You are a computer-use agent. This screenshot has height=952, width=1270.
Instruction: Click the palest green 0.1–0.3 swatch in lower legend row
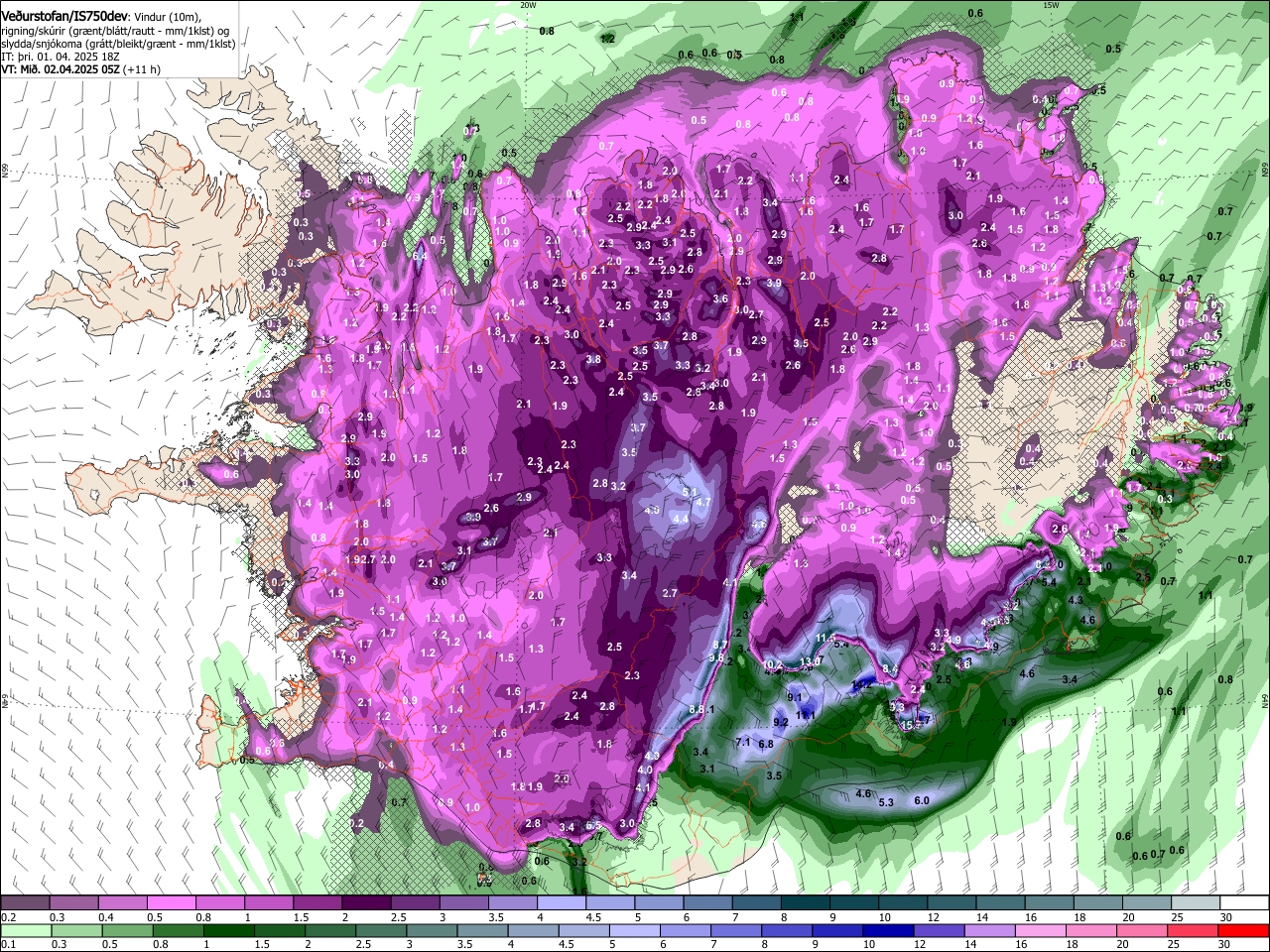[x=25, y=930]
